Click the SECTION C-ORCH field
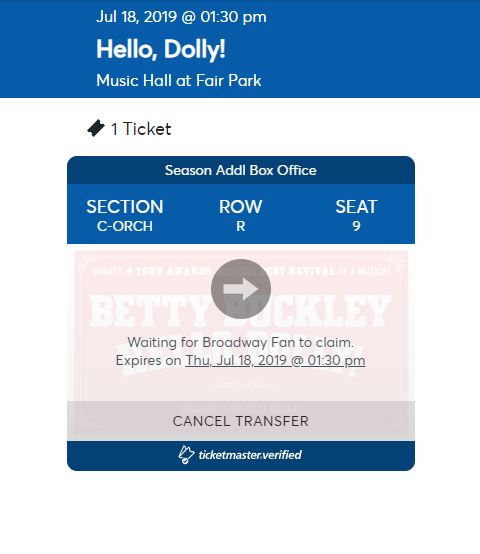Image resolution: width=480 pixels, height=554 pixels. (x=125, y=216)
